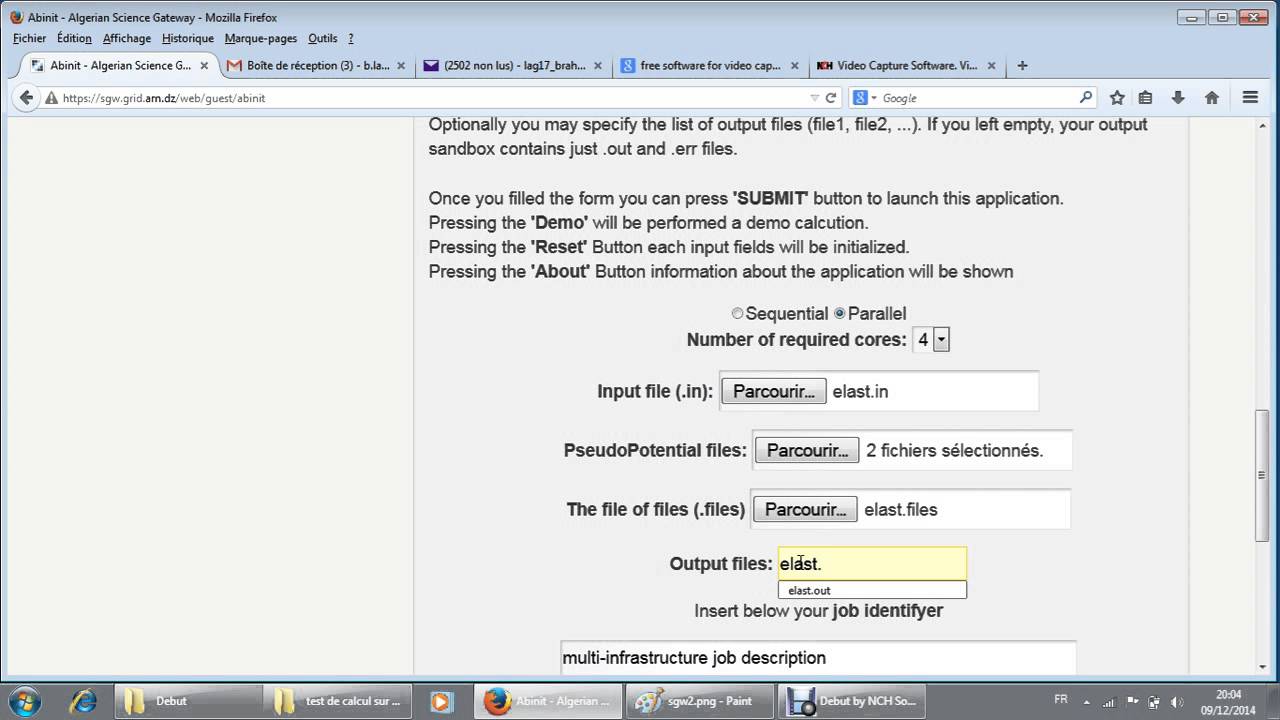Click Parcourir for the file of files
The image size is (1280, 720).
(806, 509)
